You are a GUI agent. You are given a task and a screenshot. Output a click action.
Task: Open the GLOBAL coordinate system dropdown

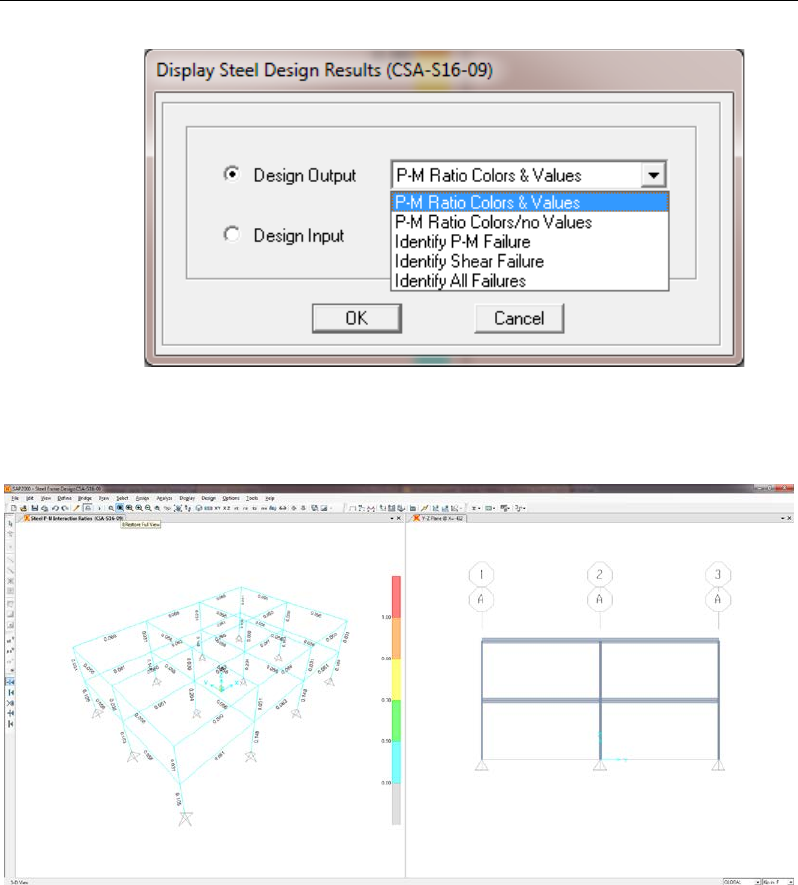758,882
